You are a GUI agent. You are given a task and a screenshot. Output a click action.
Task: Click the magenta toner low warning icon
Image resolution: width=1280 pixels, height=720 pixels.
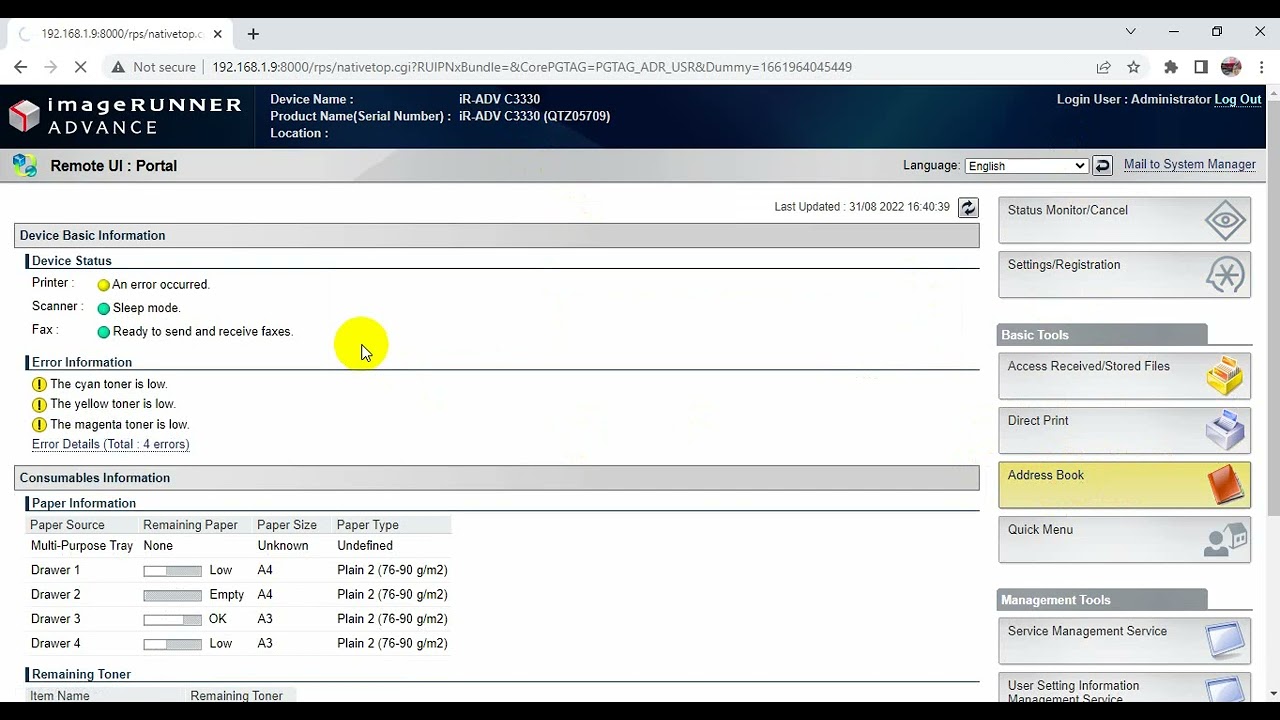click(39, 424)
